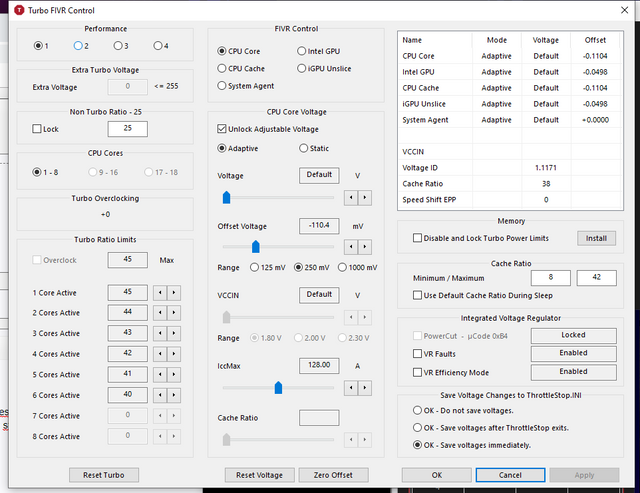The image size is (640, 493).
Task: Increase Offset Voltage with right arrow
Action: [364, 246]
